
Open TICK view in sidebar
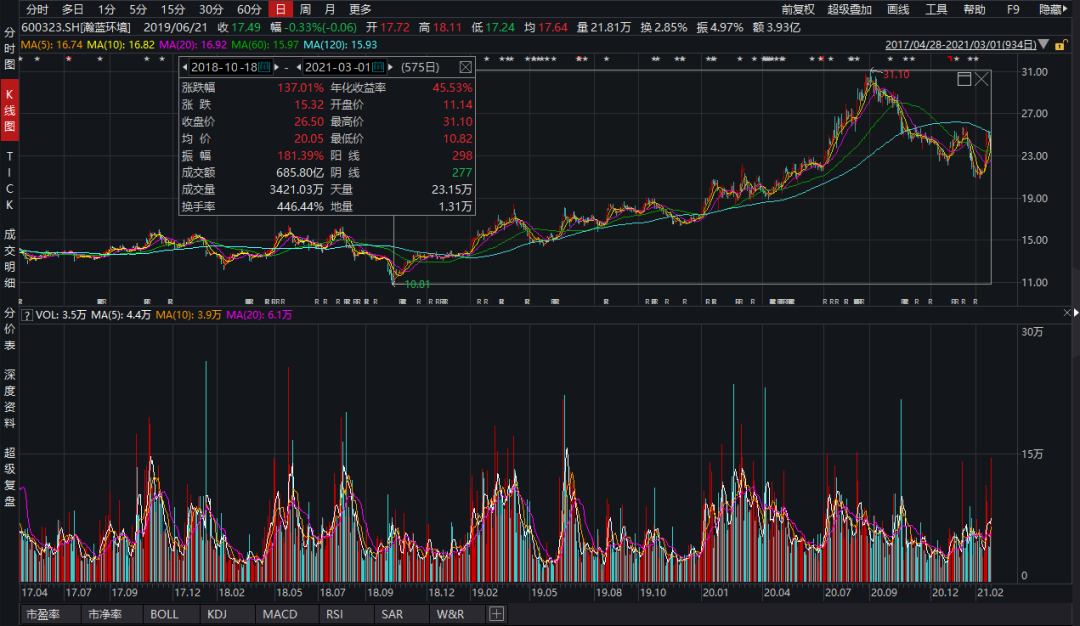click(x=10, y=180)
